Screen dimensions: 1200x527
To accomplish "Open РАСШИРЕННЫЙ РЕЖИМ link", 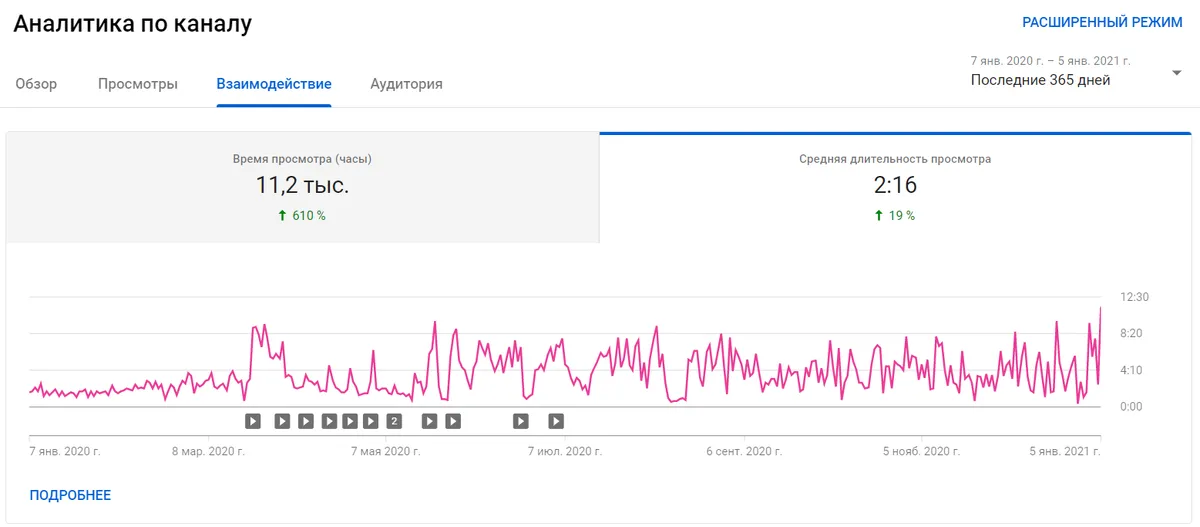I will tap(1102, 22).
